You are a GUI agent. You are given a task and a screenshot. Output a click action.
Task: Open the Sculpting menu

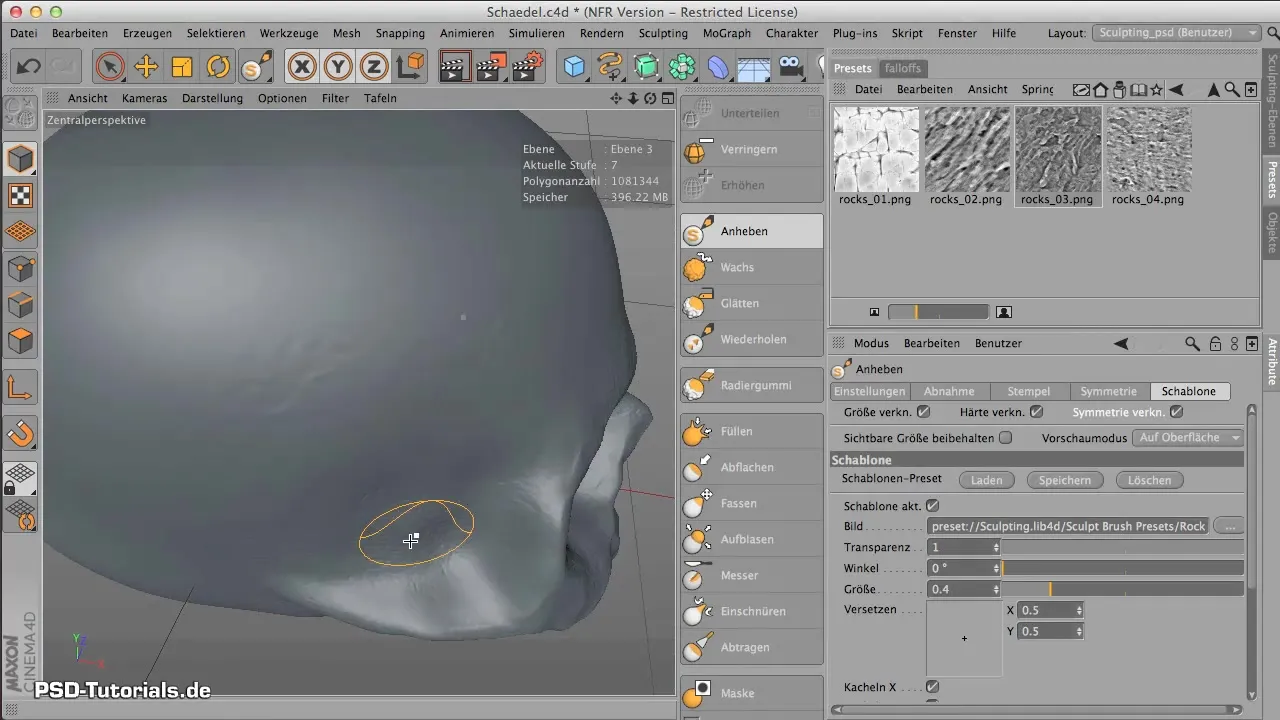pyautogui.click(x=663, y=33)
